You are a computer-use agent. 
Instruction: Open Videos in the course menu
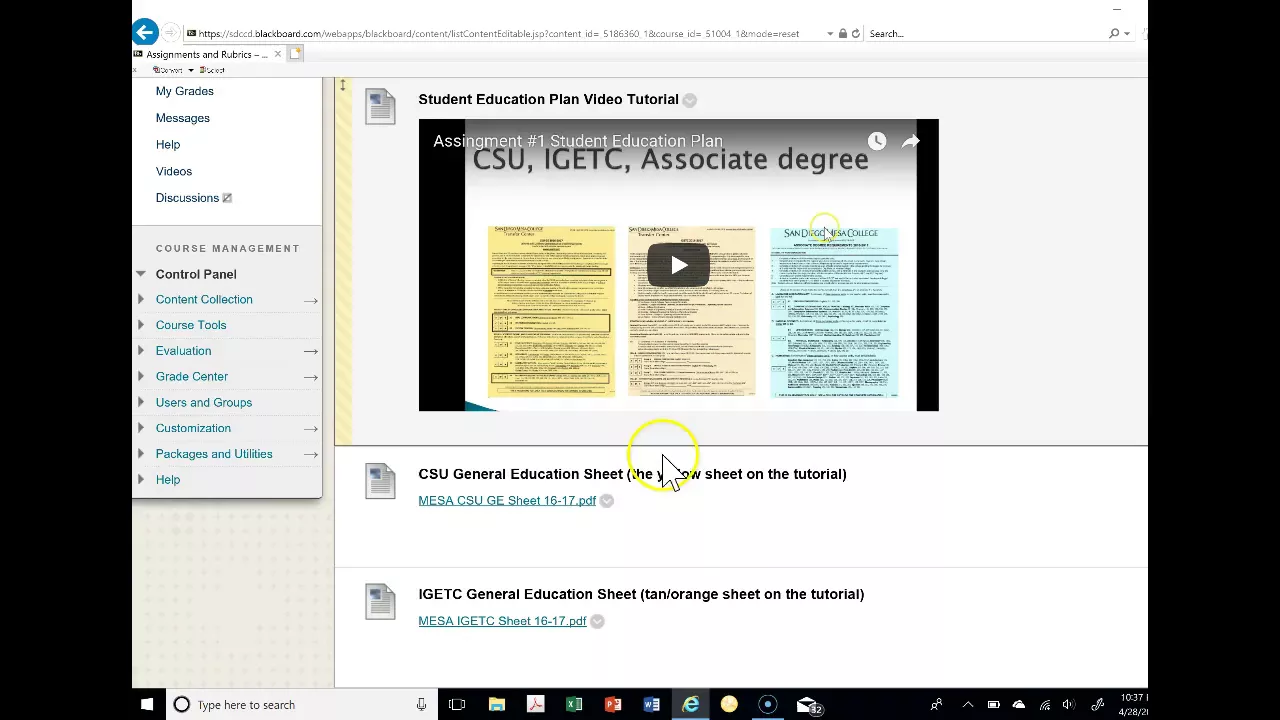(174, 171)
